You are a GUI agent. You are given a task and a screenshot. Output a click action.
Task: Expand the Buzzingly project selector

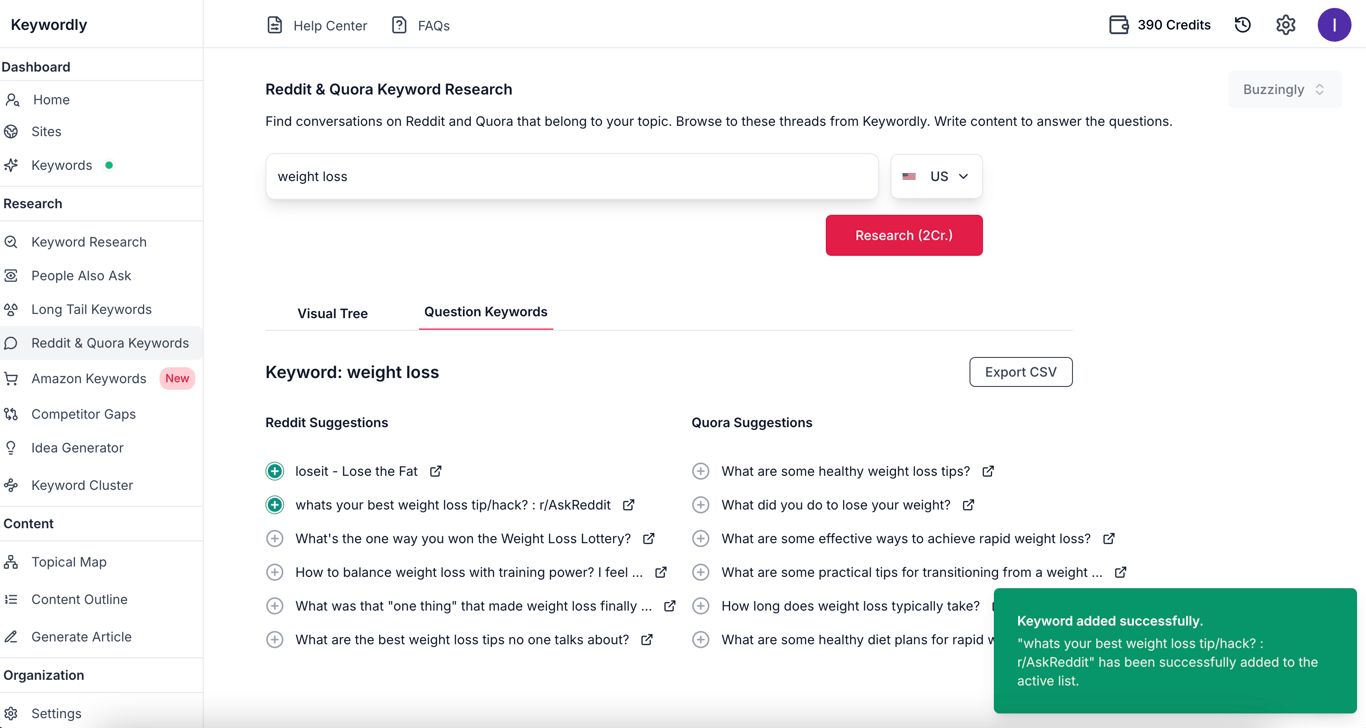[1285, 89]
